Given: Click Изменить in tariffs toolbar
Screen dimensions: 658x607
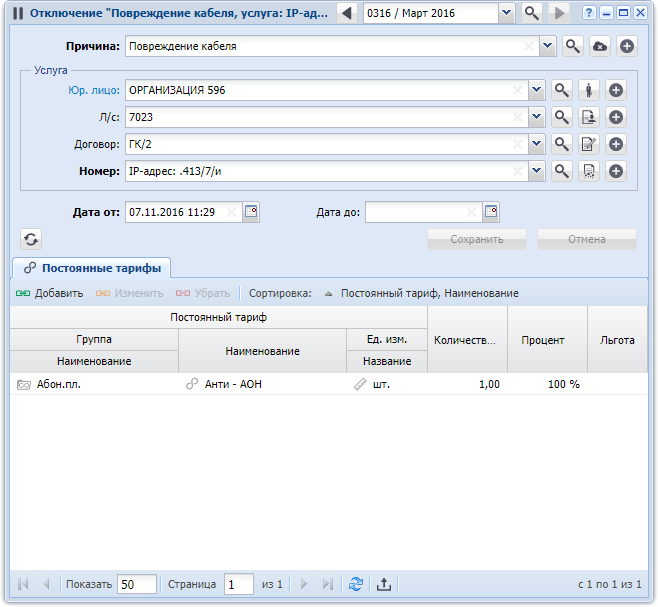Looking at the screenshot, I should [x=129, y=293].
